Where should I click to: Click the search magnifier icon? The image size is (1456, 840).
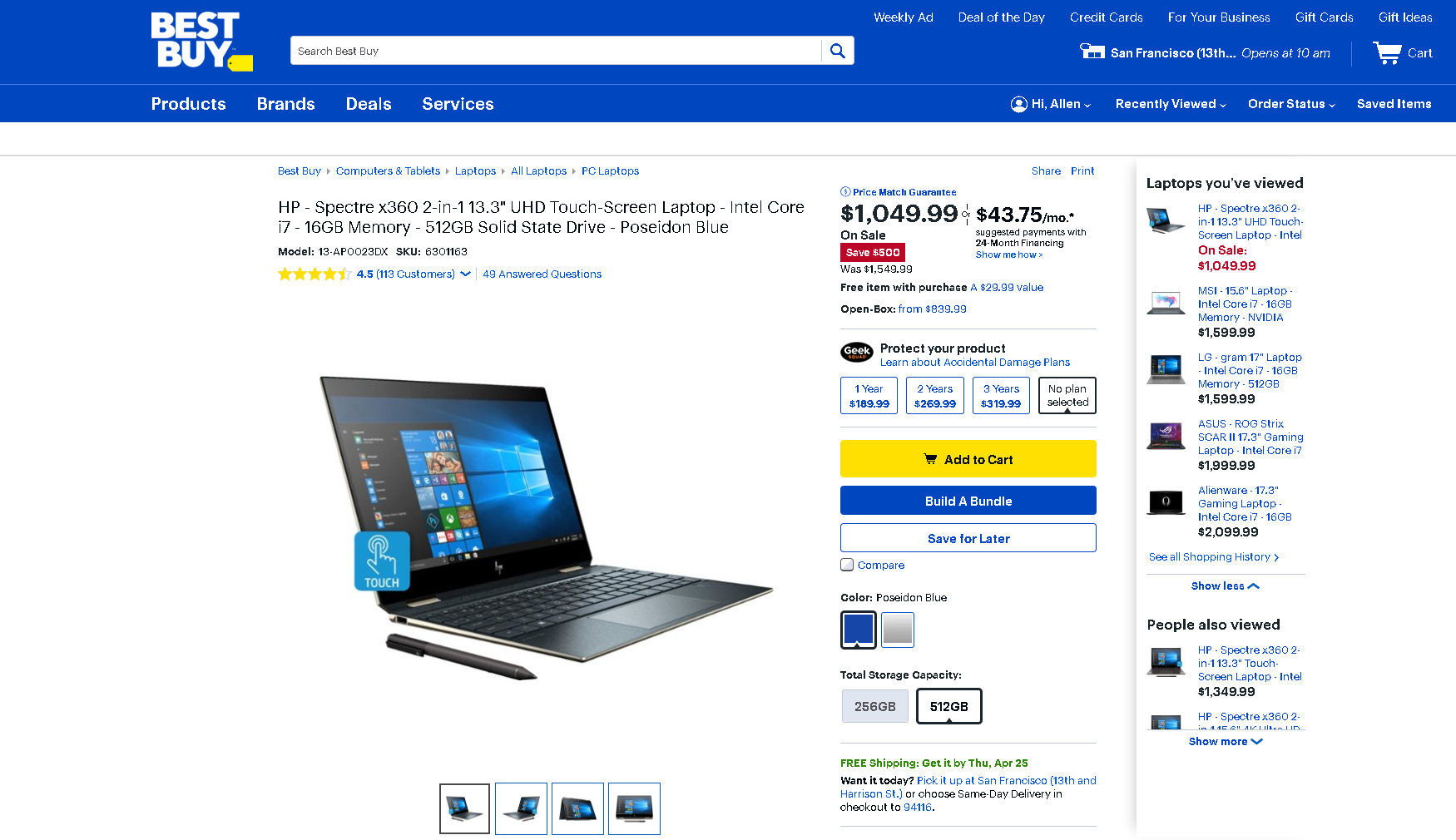click(838, 51)
